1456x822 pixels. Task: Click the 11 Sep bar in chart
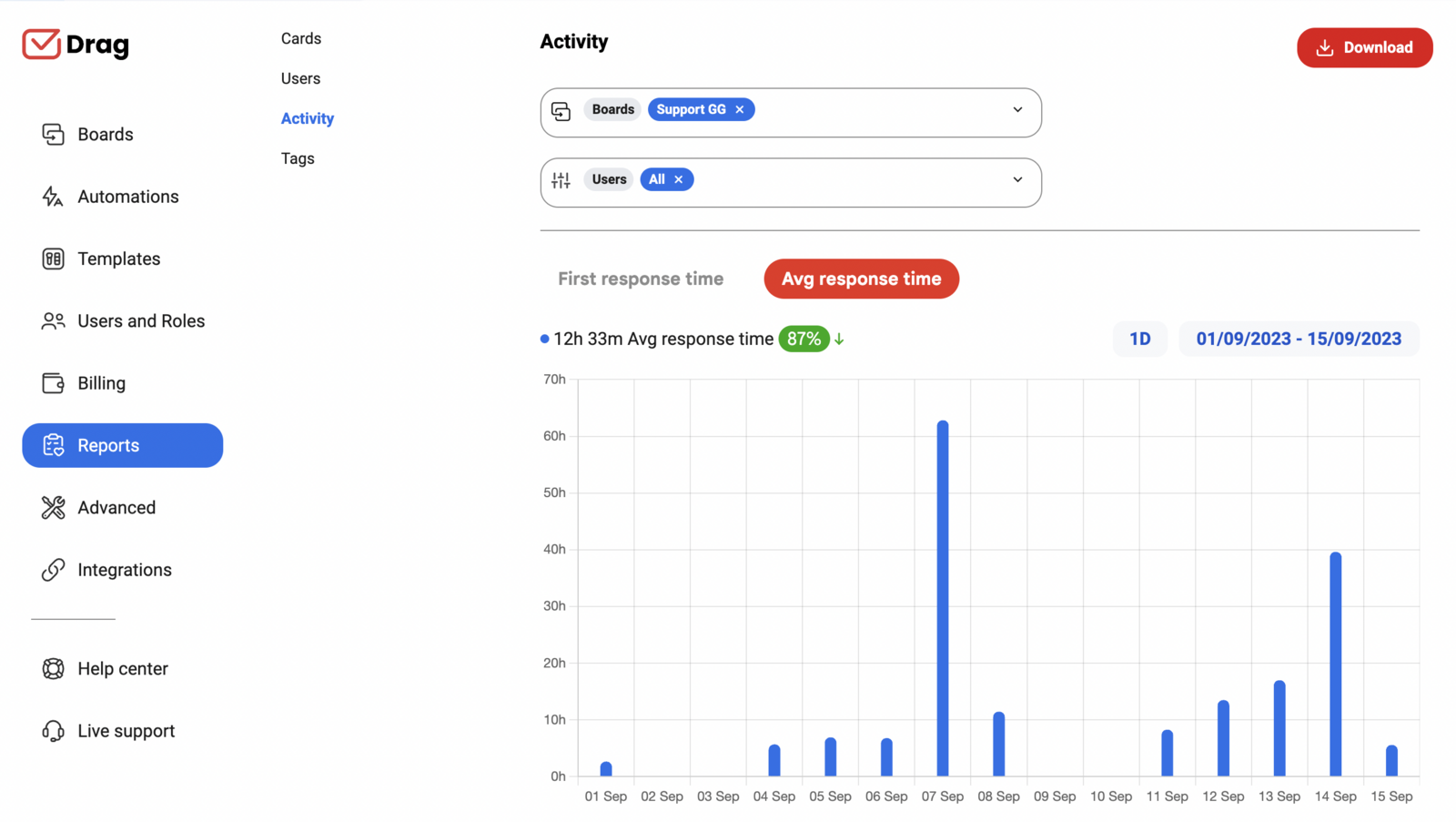[1167, 753]
